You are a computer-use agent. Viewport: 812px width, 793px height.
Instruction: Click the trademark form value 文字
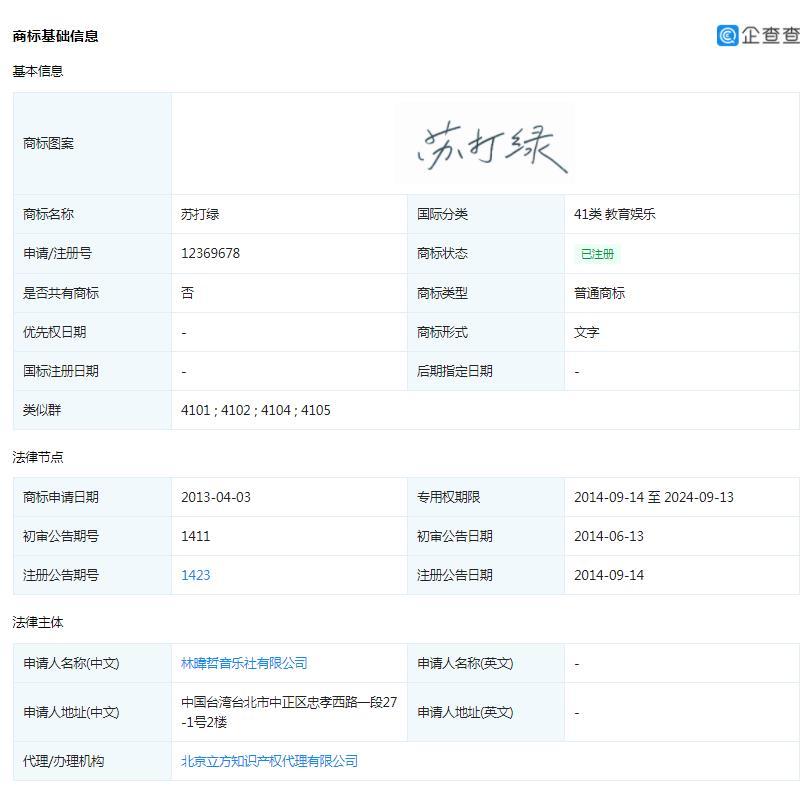[x=587, y=332]
